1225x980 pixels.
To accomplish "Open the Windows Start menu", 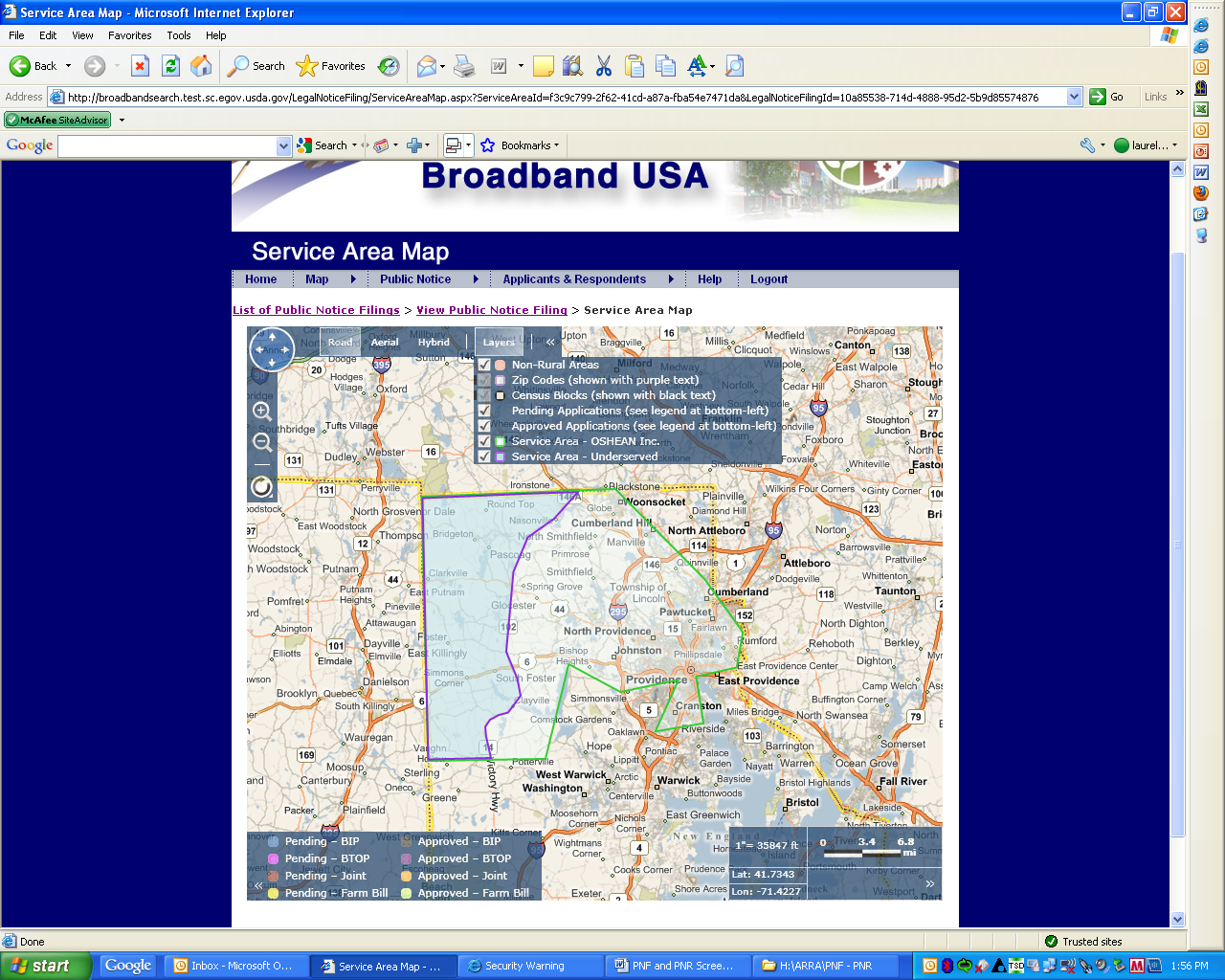I will [46, 966].
